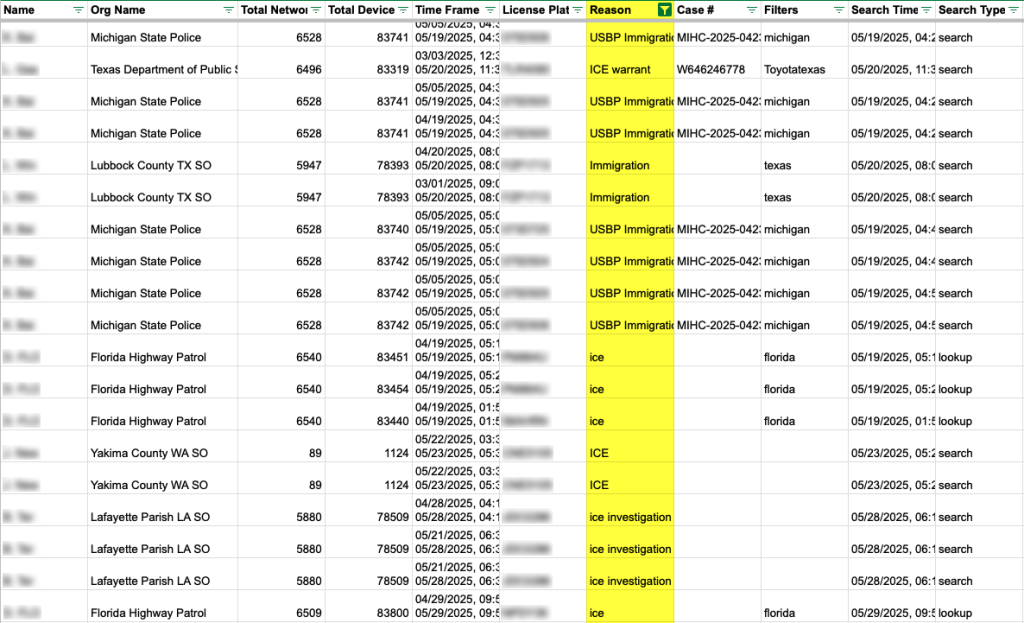Click the Texas Department of Public Safety cell
Screen dimensions: 1024x623
[x=162, y=63]
